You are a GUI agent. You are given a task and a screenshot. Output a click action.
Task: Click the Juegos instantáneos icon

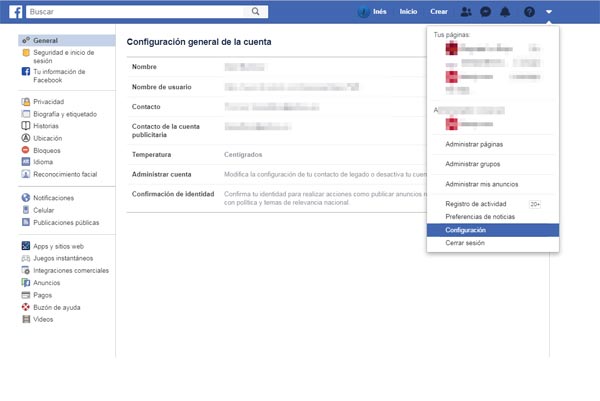26,258
